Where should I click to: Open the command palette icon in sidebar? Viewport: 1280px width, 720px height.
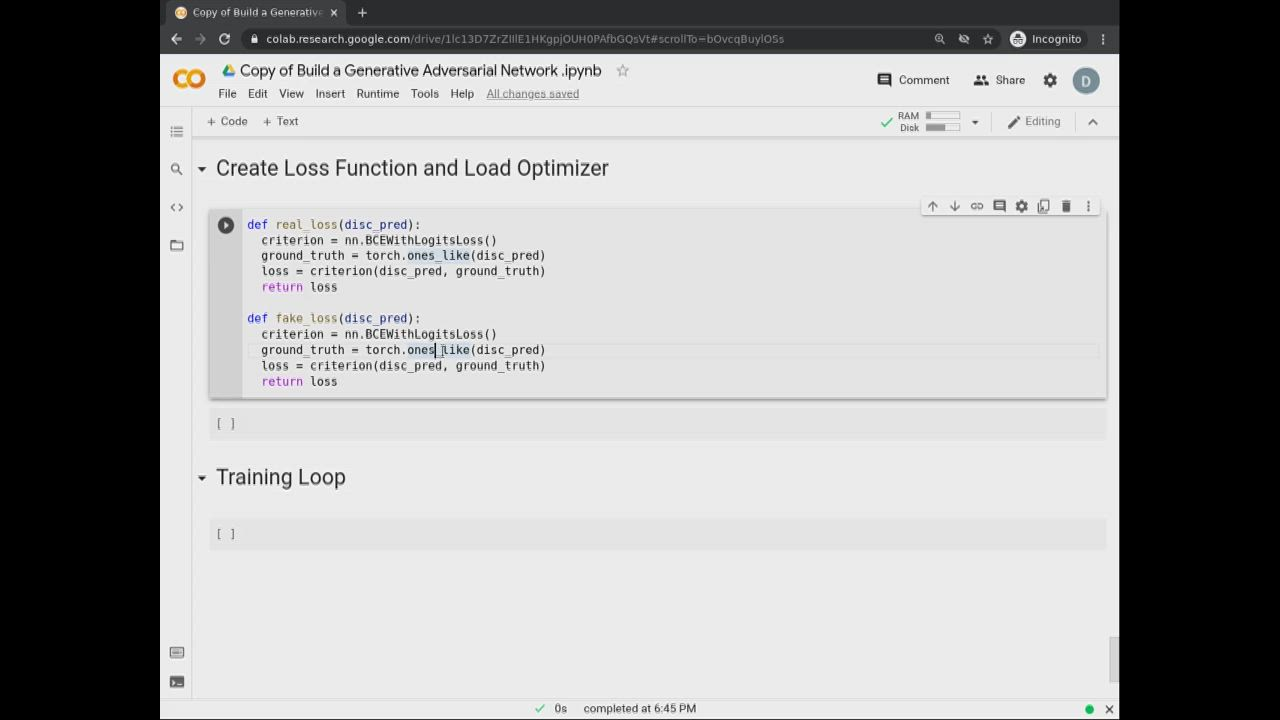pos(177,652)
